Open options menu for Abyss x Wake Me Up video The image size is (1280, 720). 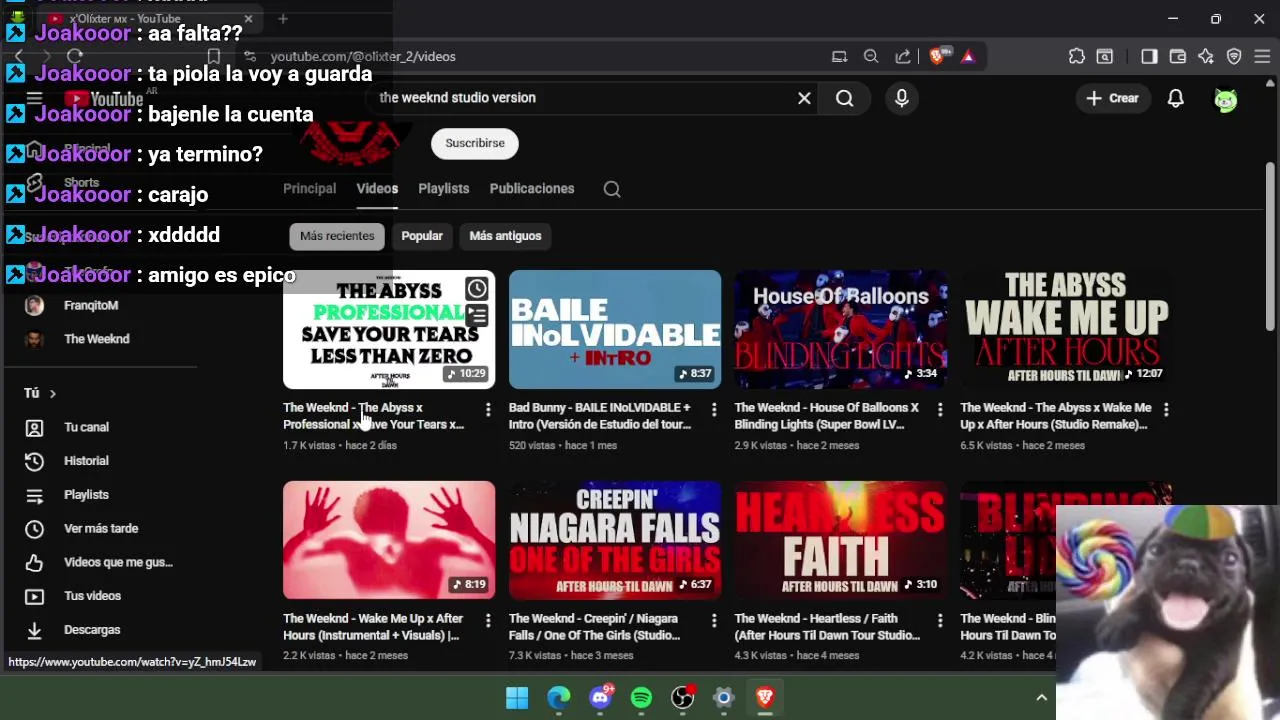coord(1166,409)
